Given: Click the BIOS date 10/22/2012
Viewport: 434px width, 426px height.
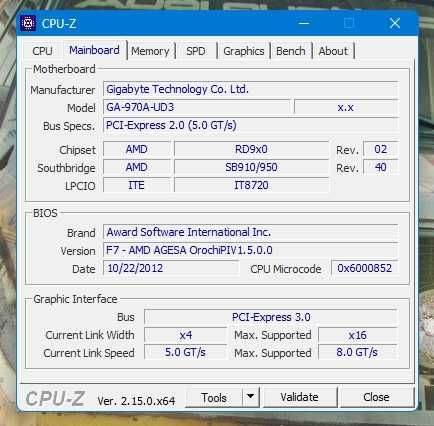Looking at the screenshot, I should pyautogui.click(x=171, y=268).
